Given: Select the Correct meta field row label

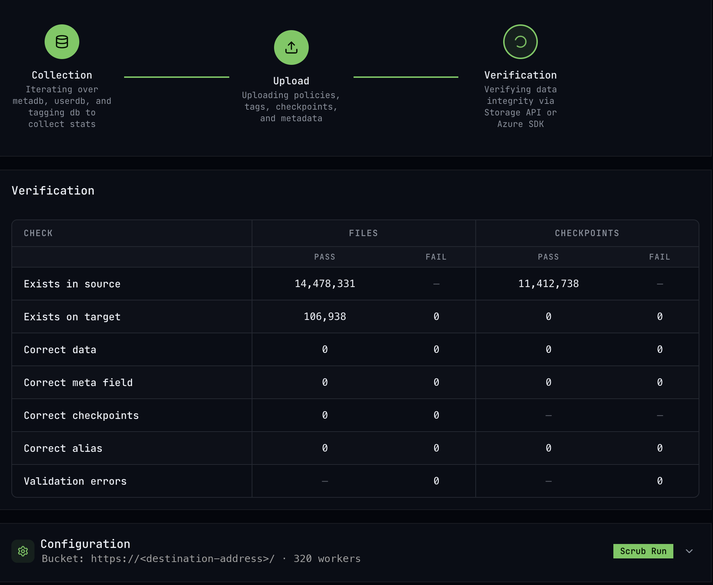Looking at the screenshot, I should coord(78,383).
